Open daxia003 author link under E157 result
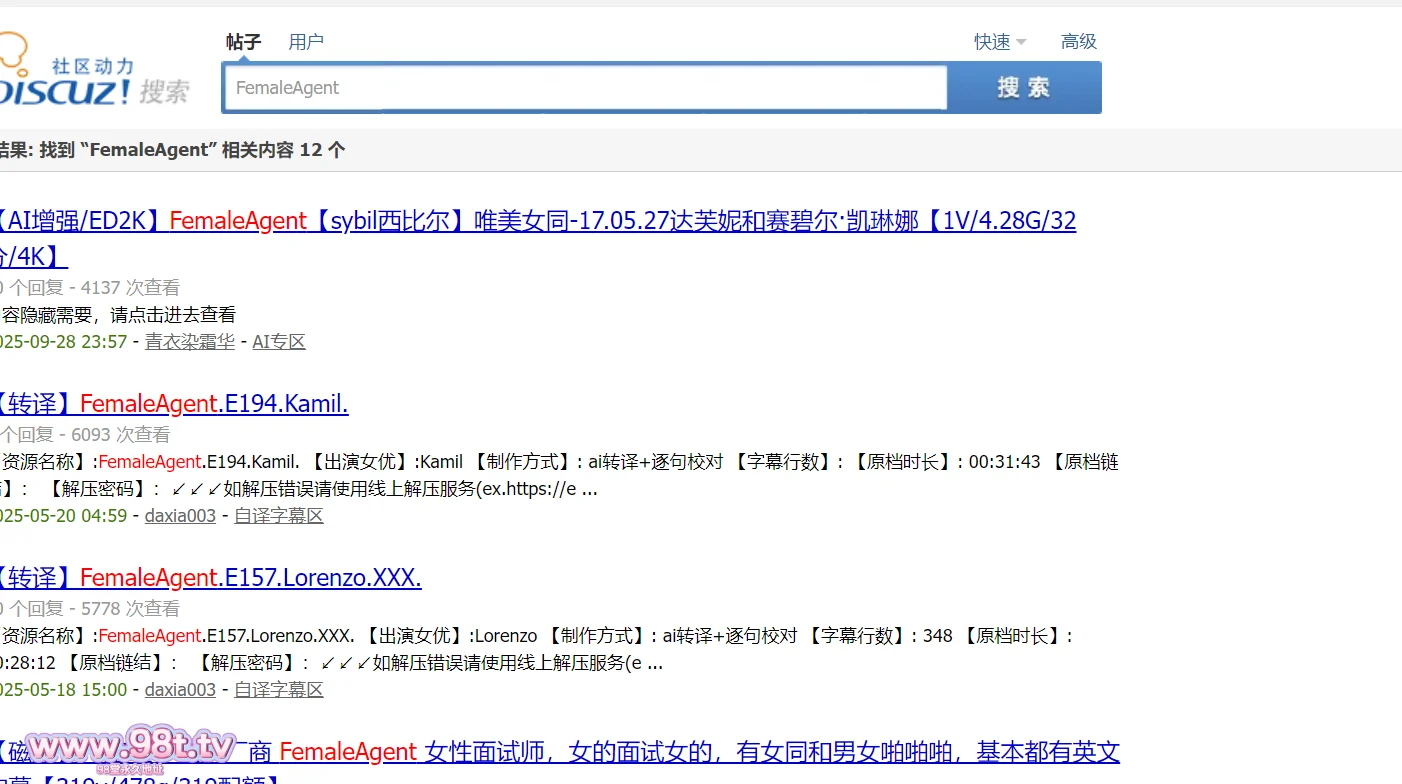The image size is (1402, 784). pos(180,690)
